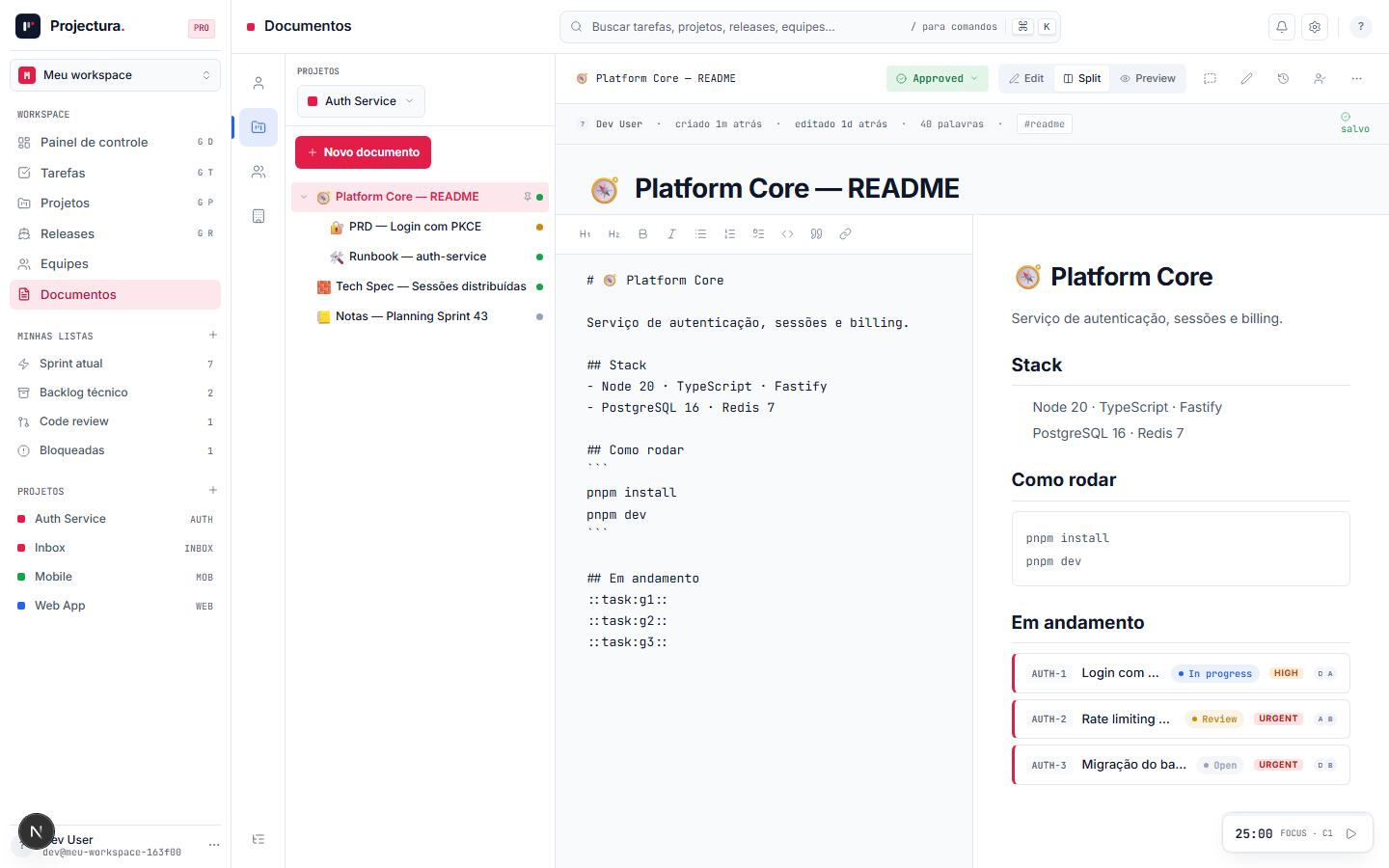Viewport: 1389px width, 868px height.
Task: Toggle the pin on Platform Core — README
Action: point(528,197)
